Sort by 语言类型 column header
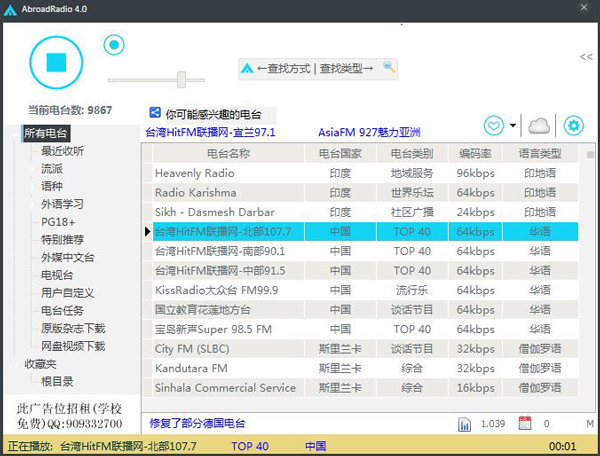 (540, 154)
